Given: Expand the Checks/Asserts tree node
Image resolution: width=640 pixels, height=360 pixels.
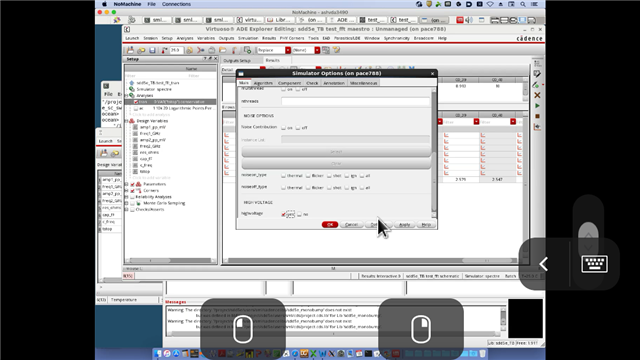Looking at the screenshot, I should click(x=127, y=209).
